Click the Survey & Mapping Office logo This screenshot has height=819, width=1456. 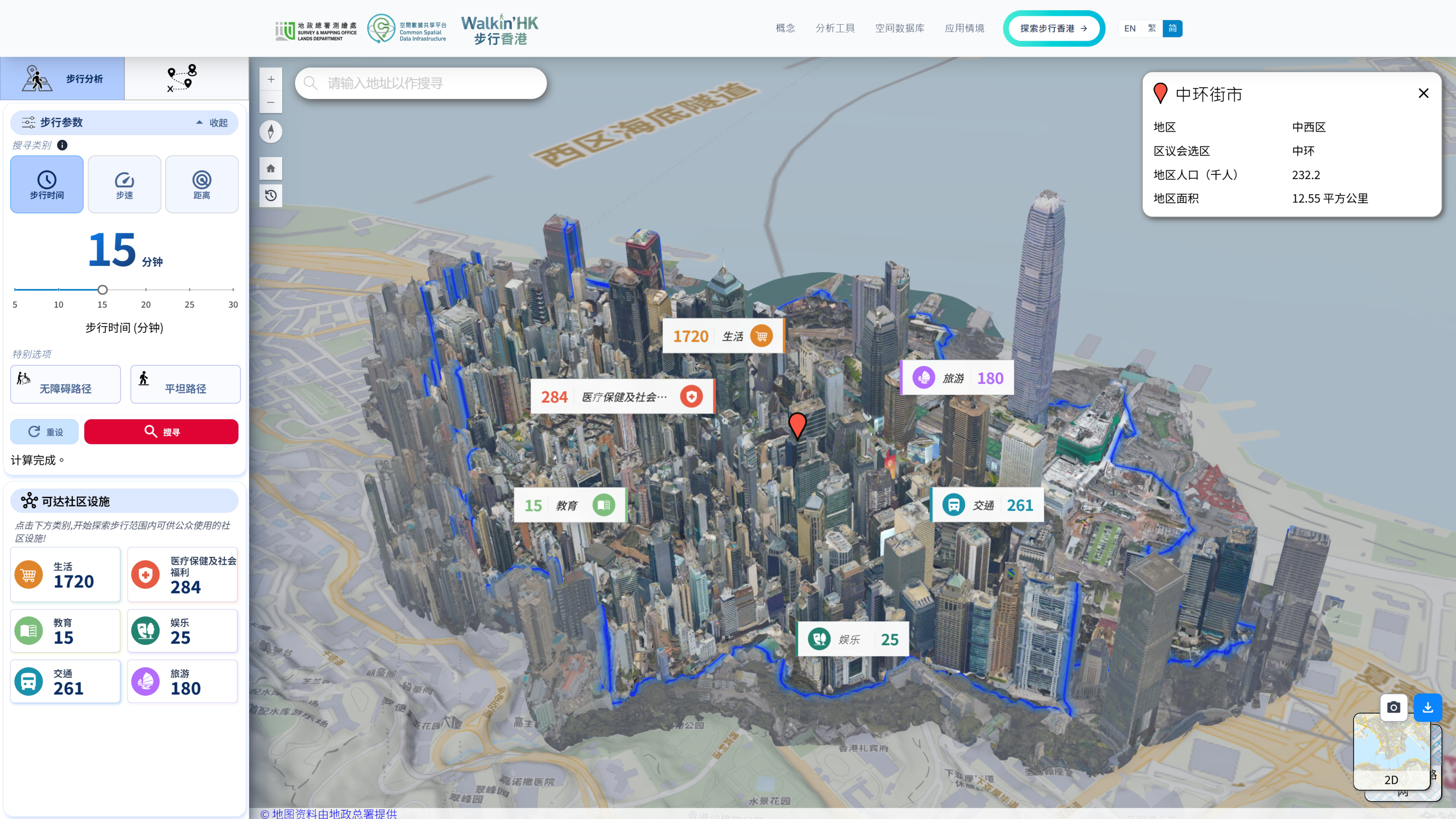316,31
